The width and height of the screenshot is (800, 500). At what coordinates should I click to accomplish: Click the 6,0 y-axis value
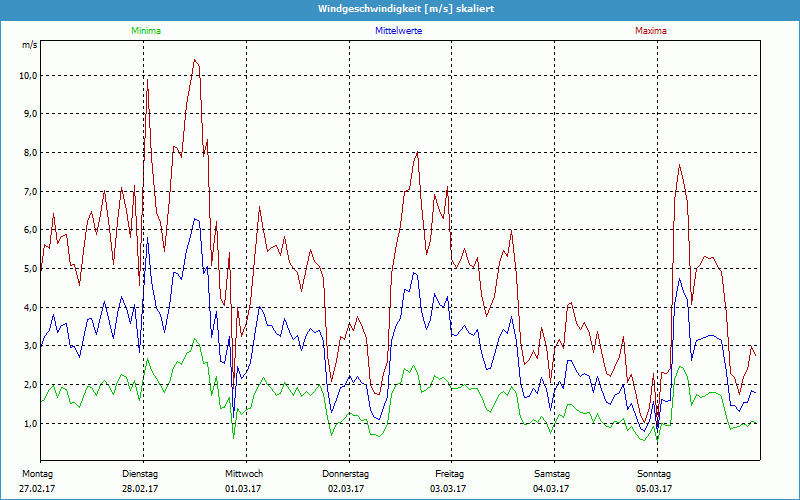coord(30,230)
